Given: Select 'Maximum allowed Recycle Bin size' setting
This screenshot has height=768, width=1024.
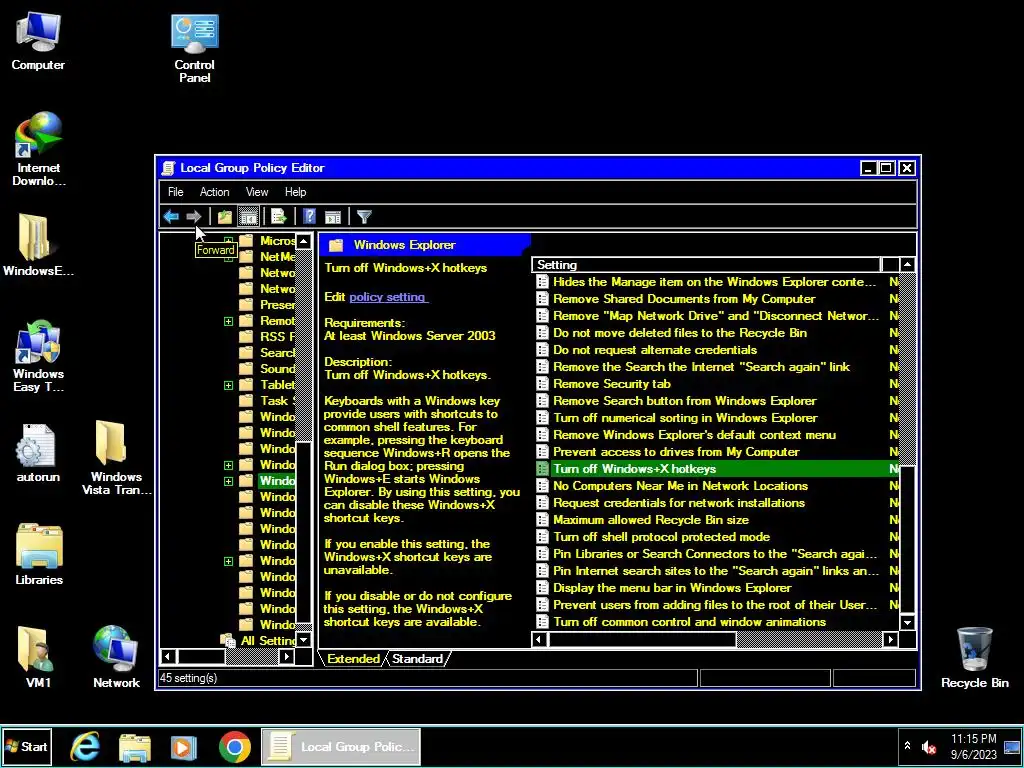Looking at the screenshot, I should (650, 519).
